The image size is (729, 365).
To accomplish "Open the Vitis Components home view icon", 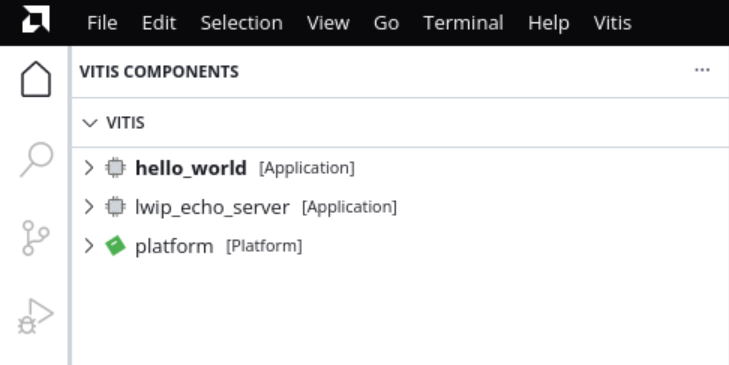I will point(36,80).
